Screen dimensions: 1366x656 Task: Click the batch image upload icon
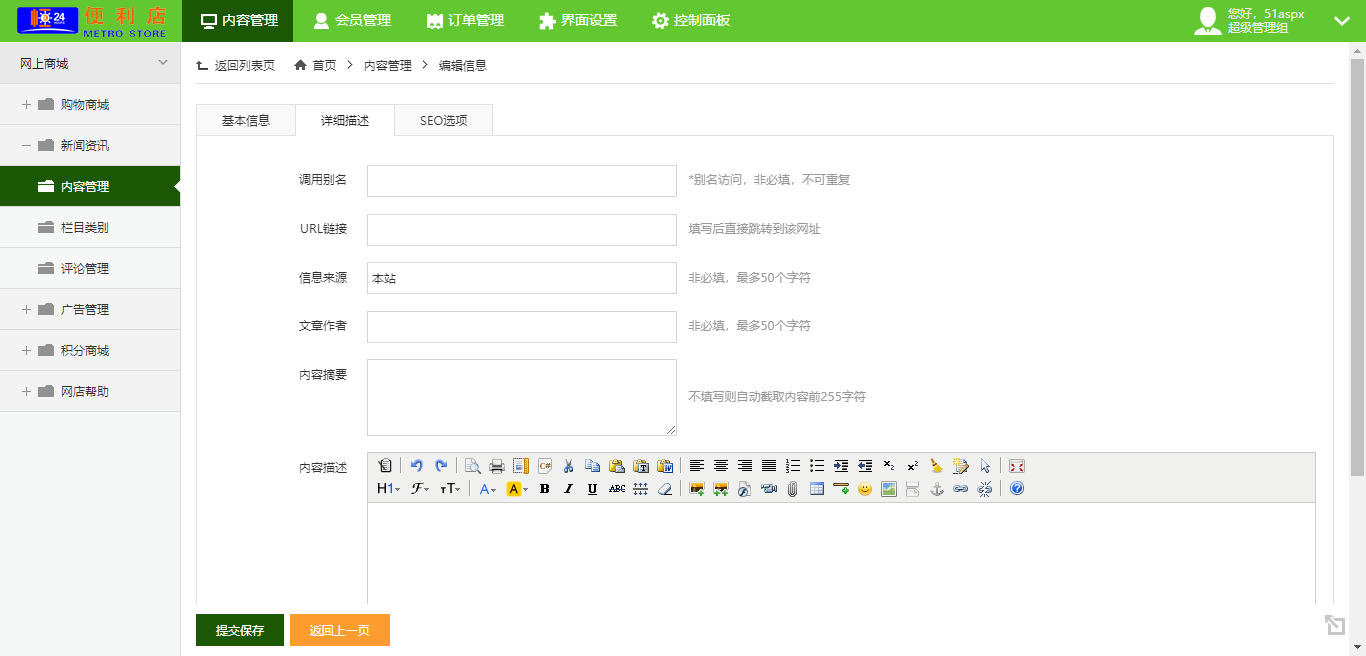(x=721, y=489)
